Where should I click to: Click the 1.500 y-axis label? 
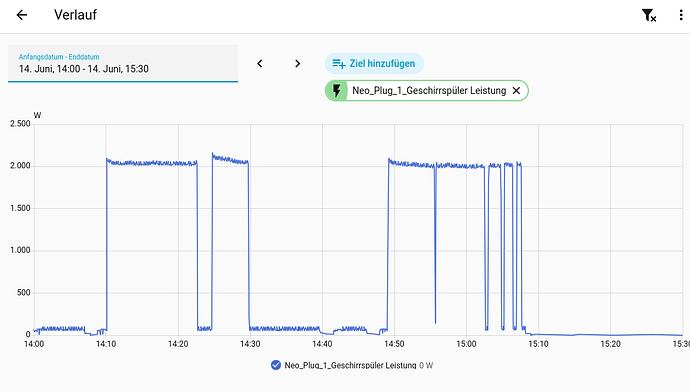tap(20, 208)
